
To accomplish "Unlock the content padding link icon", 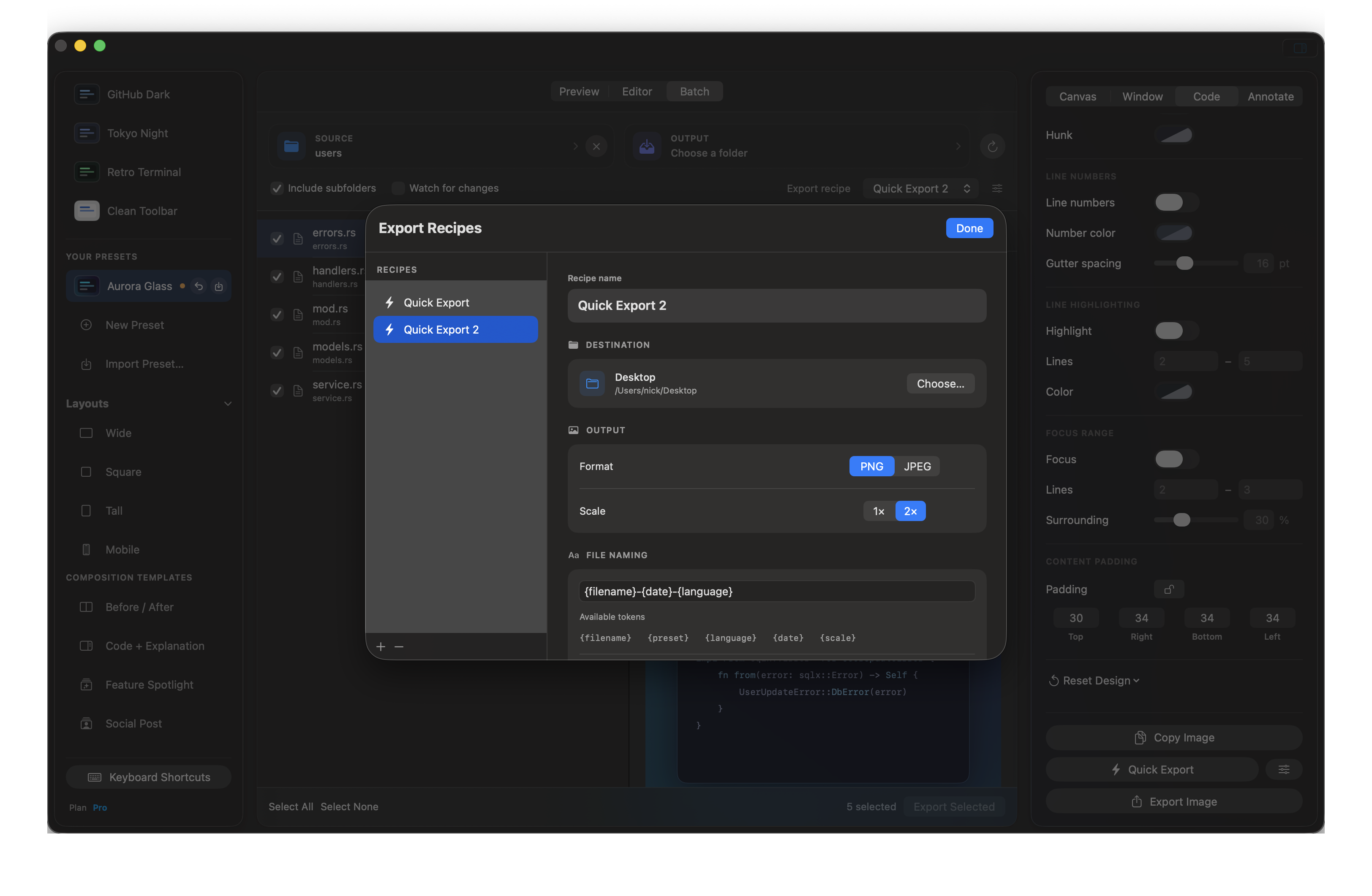I will tap(1168, 589).
